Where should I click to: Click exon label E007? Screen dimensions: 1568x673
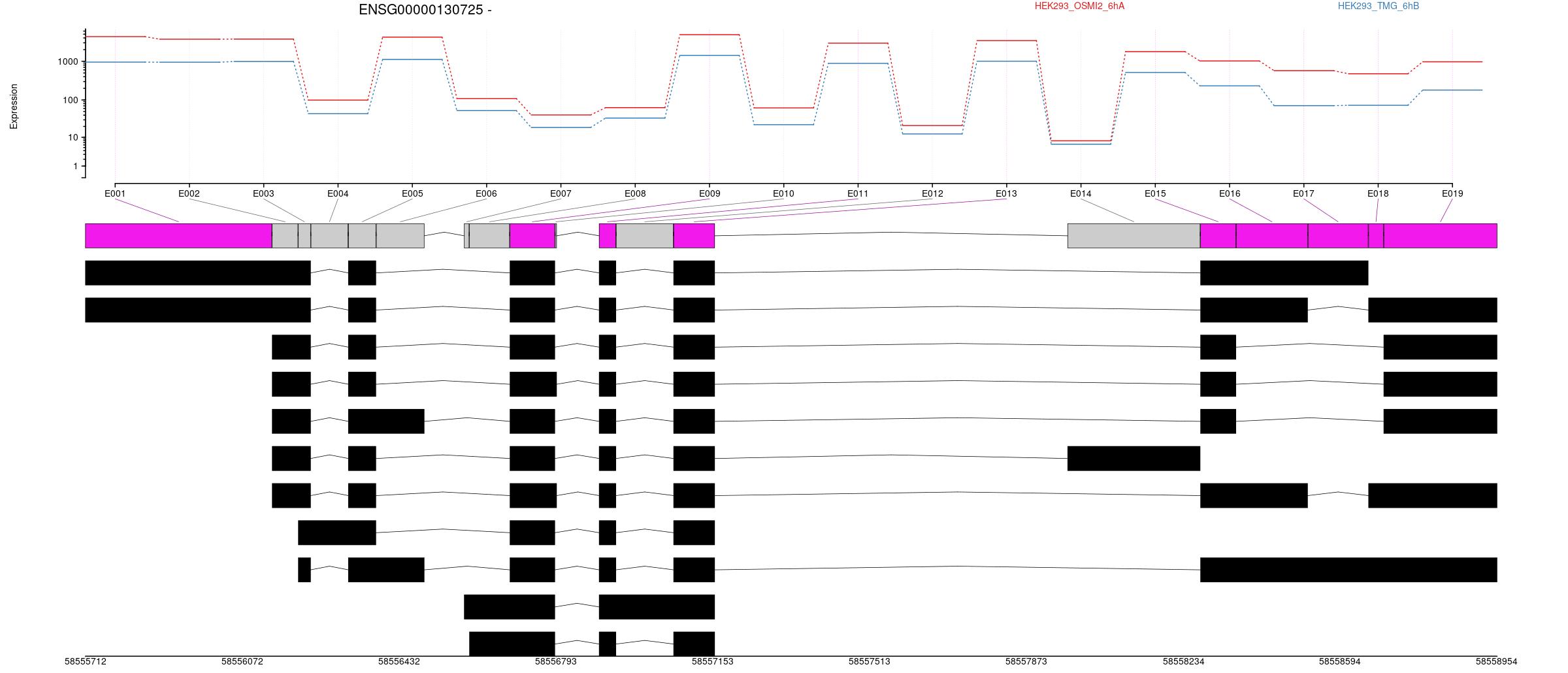(561, 193)
